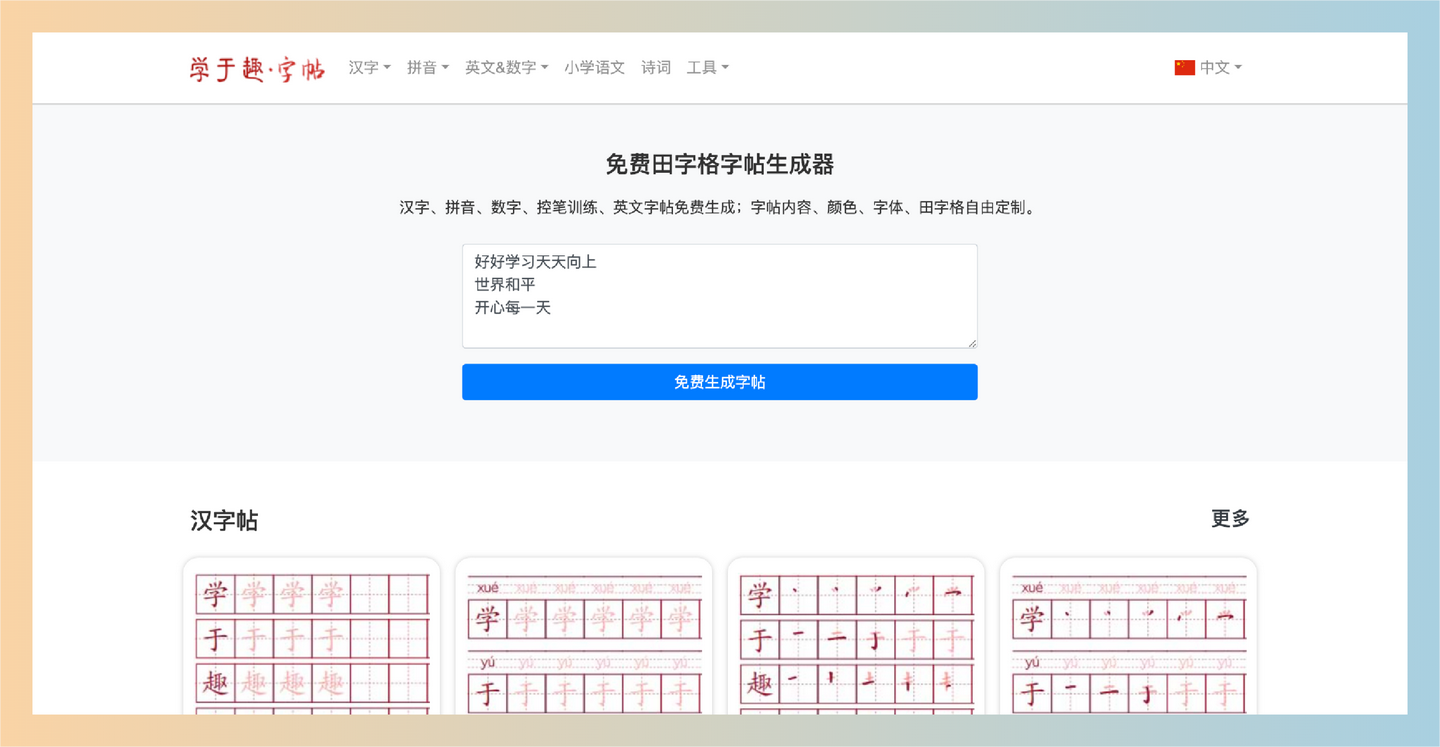Open the first red 学于趣 copybook preview
Screen dimensions: 1440x747
tap(310, 640)
